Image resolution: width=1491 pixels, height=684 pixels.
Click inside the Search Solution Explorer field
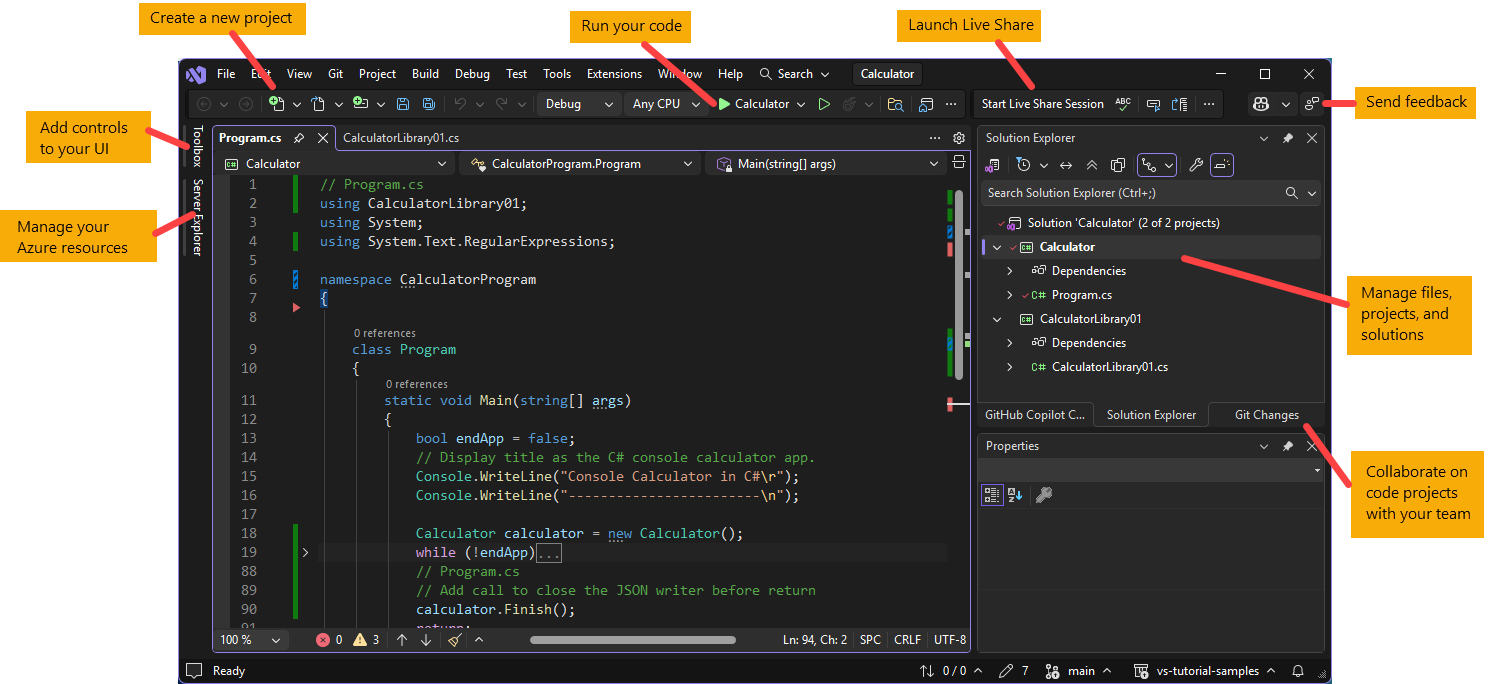(1120, 193)
